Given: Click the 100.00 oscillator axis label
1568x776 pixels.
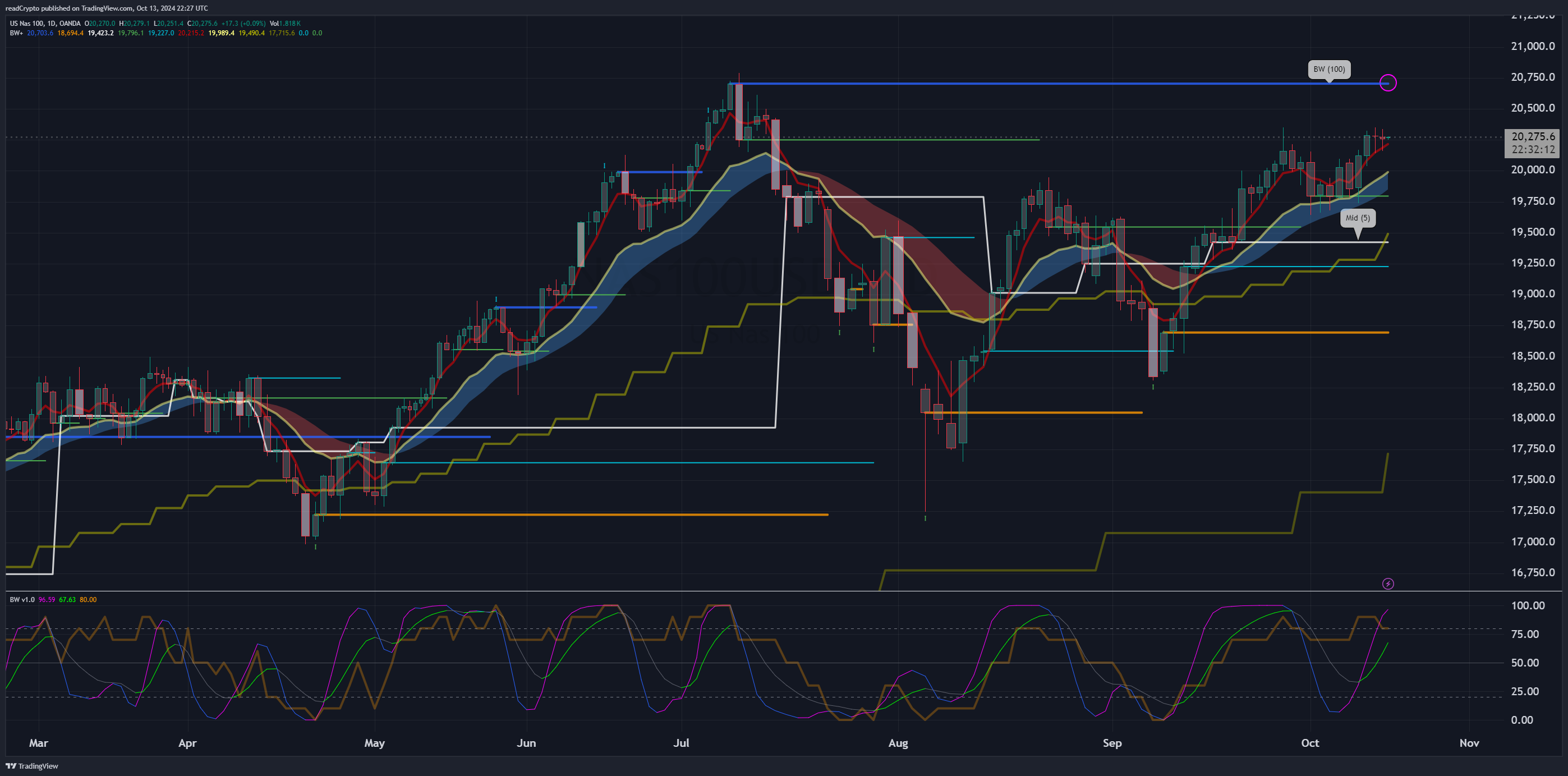Looking at the screenshot, I should tap(1528, 605).
